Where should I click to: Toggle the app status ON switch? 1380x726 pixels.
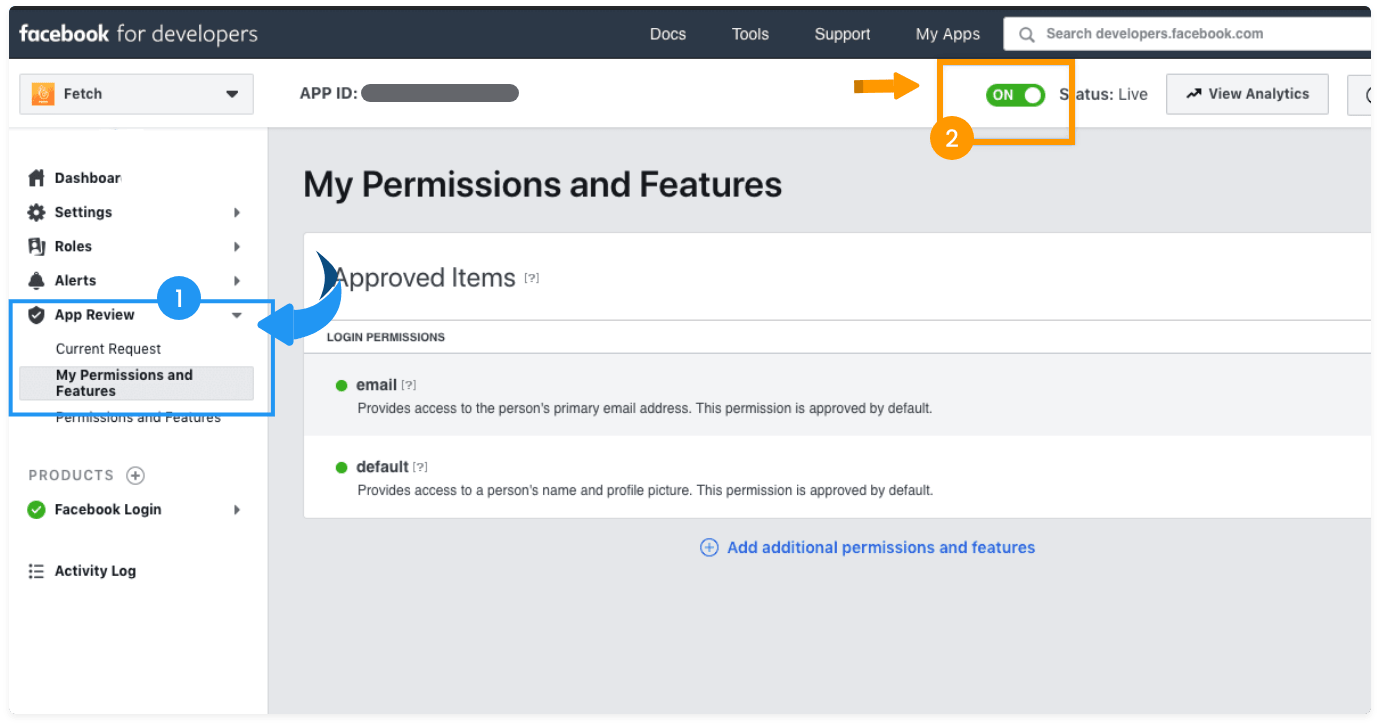[1015, 95]
